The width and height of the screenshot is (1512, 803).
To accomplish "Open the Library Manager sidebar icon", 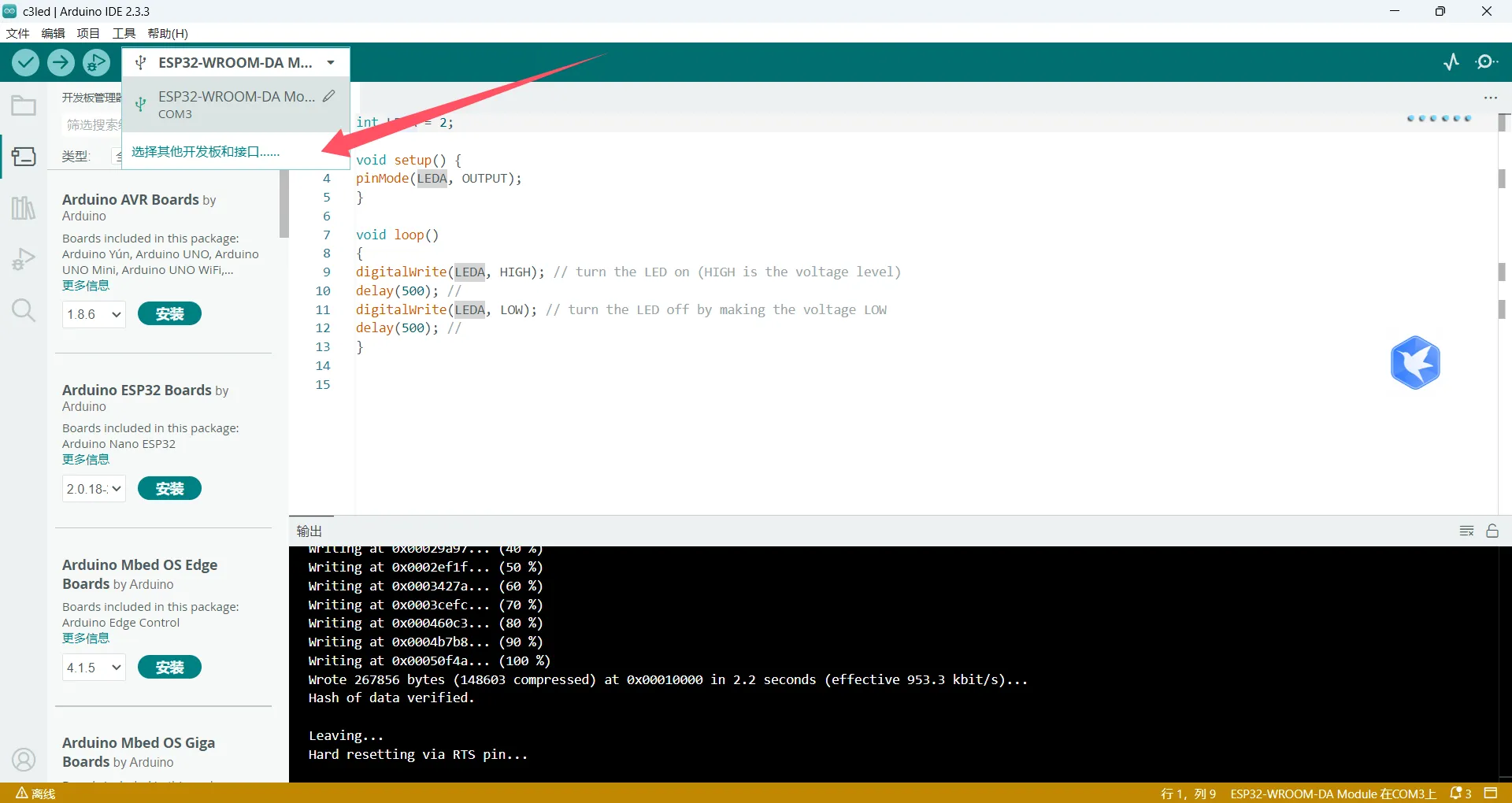I will [x=24, y=208].
